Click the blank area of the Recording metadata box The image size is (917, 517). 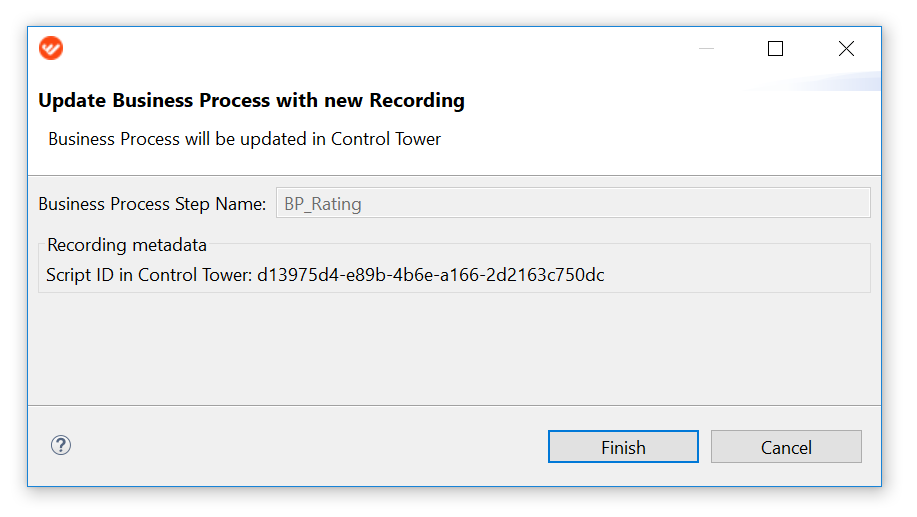tap(737, 275)
